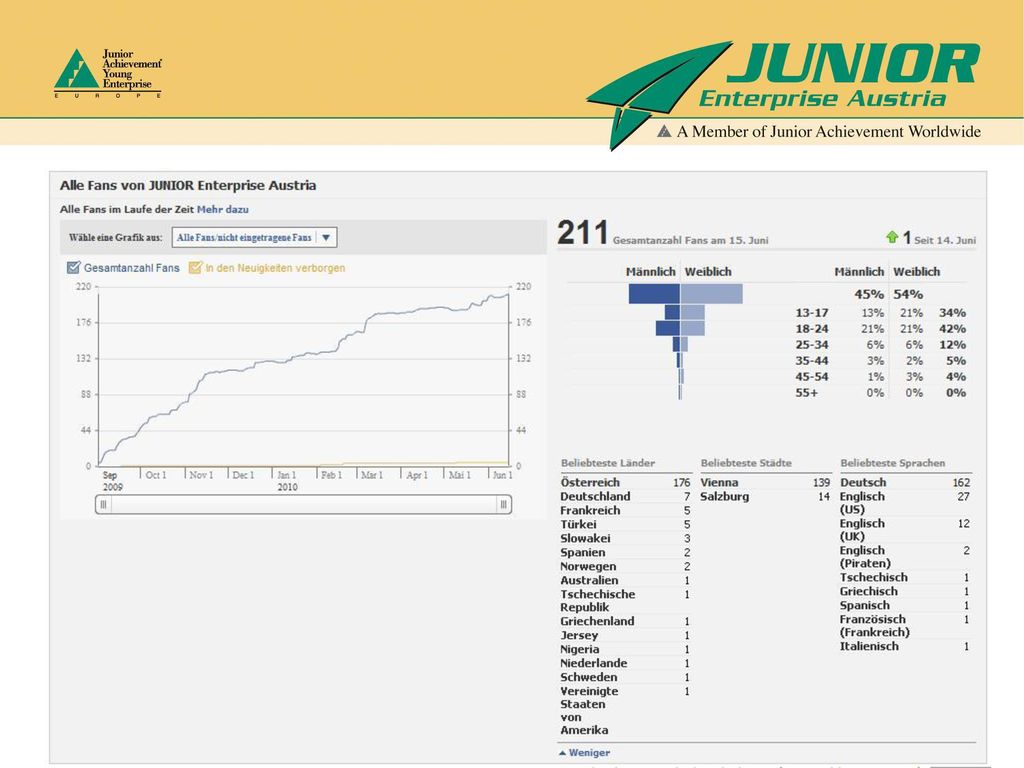
Task: Click the Salzburg city row
Action: tap(765, 496)
